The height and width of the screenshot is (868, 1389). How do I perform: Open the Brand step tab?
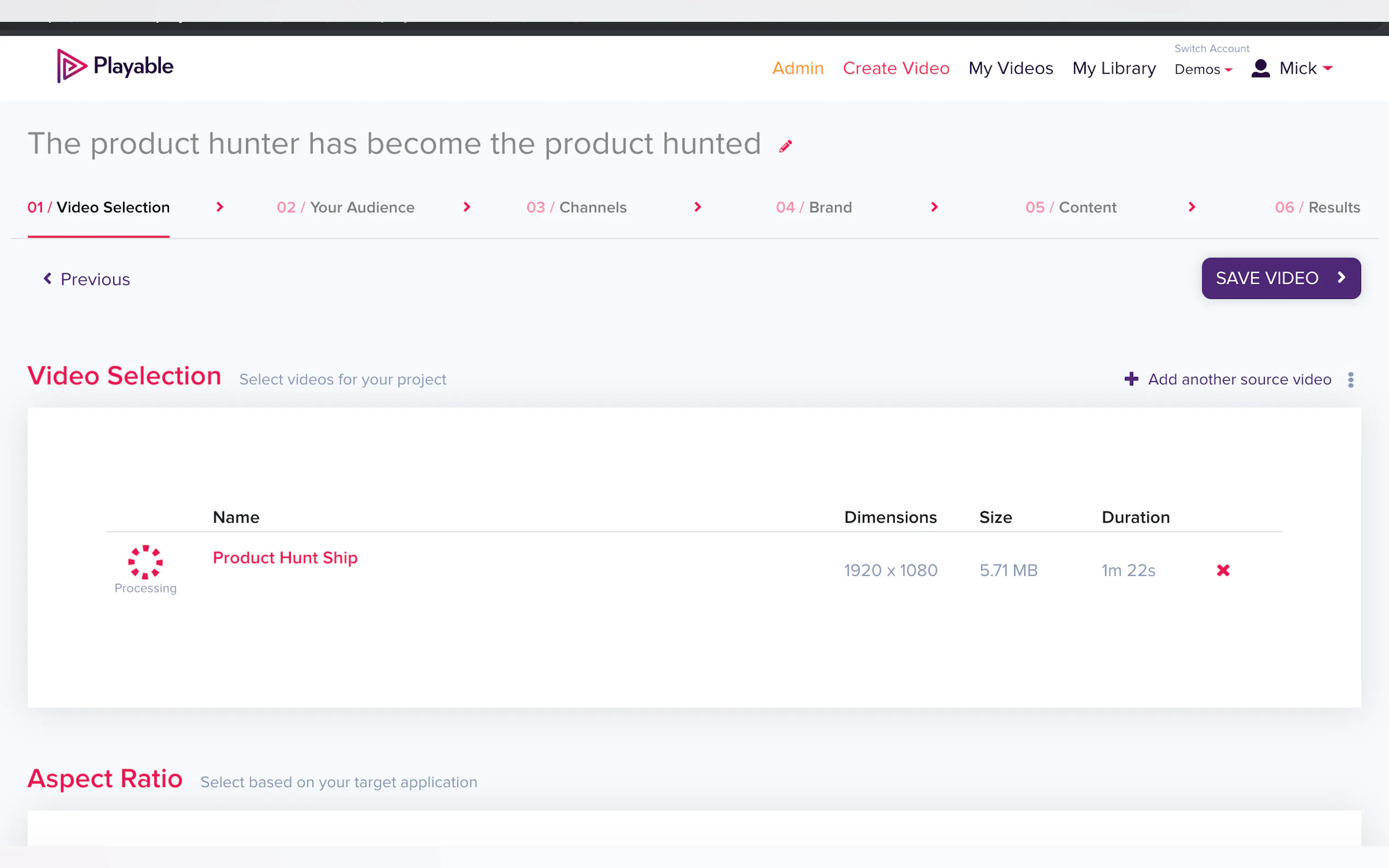[x=814, y=207]
